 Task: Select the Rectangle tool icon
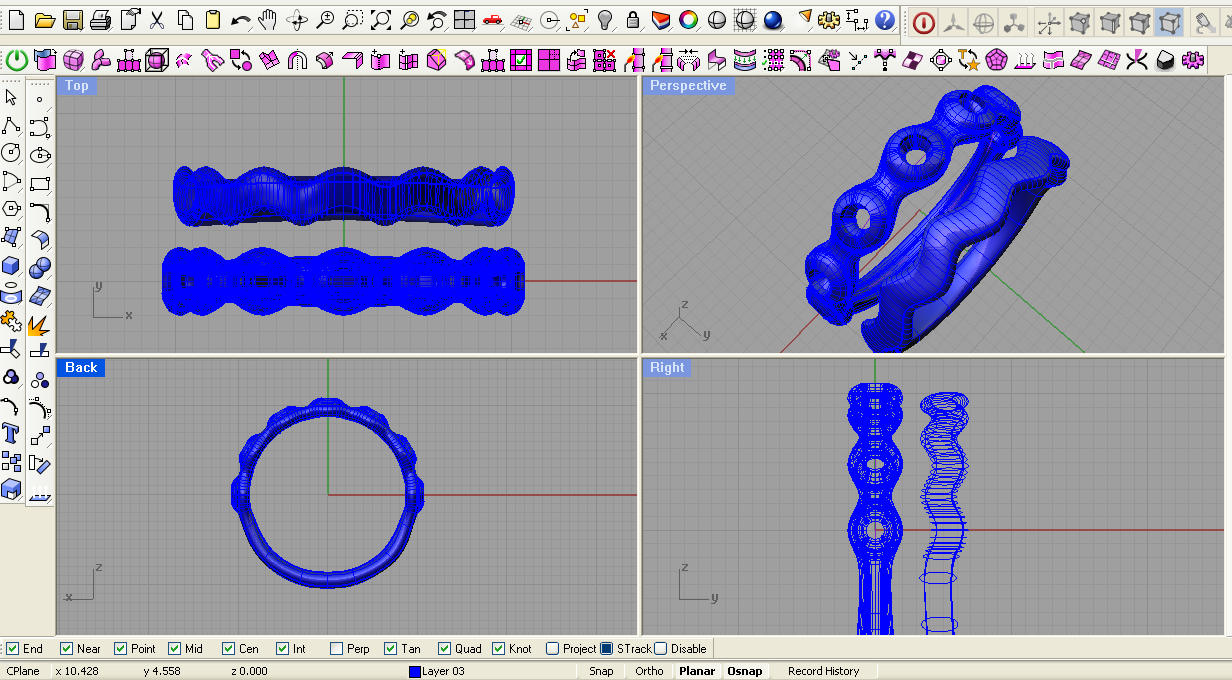[x=39, y=182]
